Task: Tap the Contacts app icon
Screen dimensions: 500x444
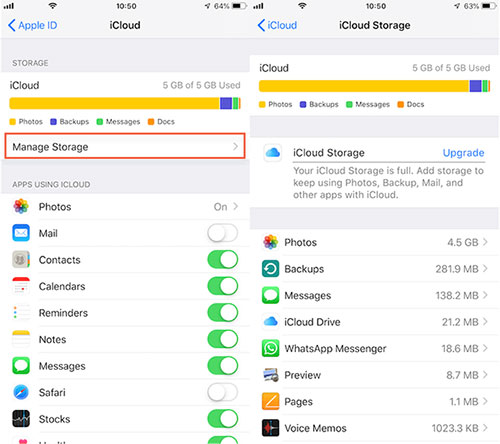Action: [21, 260]
